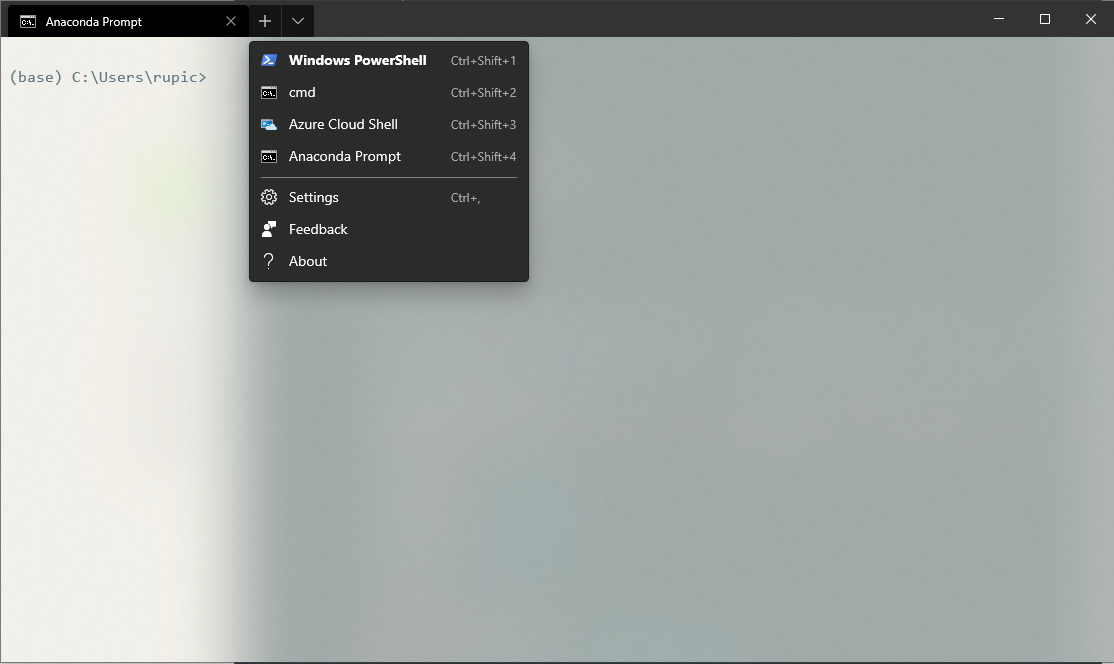Image resolution: width=1114 pixels, height=664 pixels.
Task: Click the (base) C:\Users\rupic> prompt line
Action: tap(108, 77)
